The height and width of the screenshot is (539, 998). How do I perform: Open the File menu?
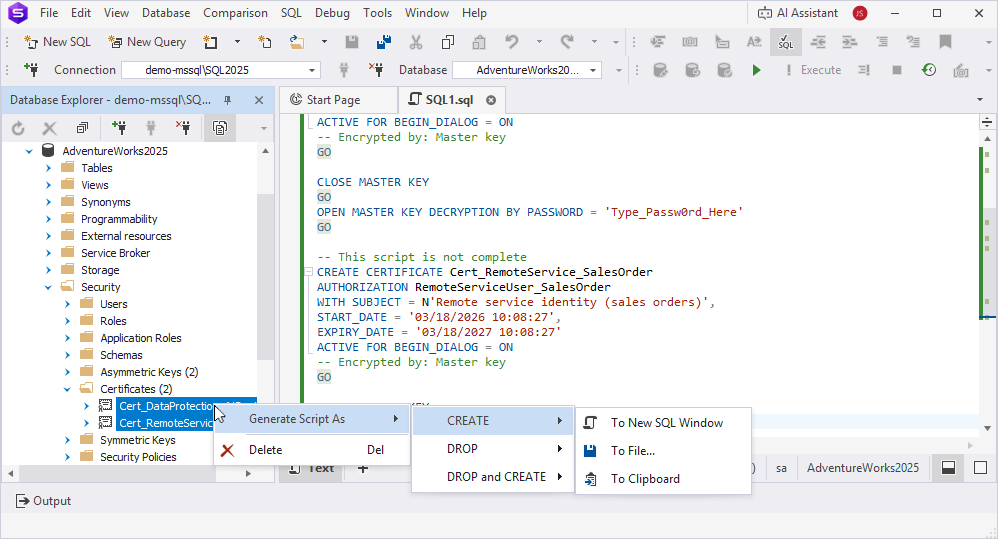click(x=49, y=13)
